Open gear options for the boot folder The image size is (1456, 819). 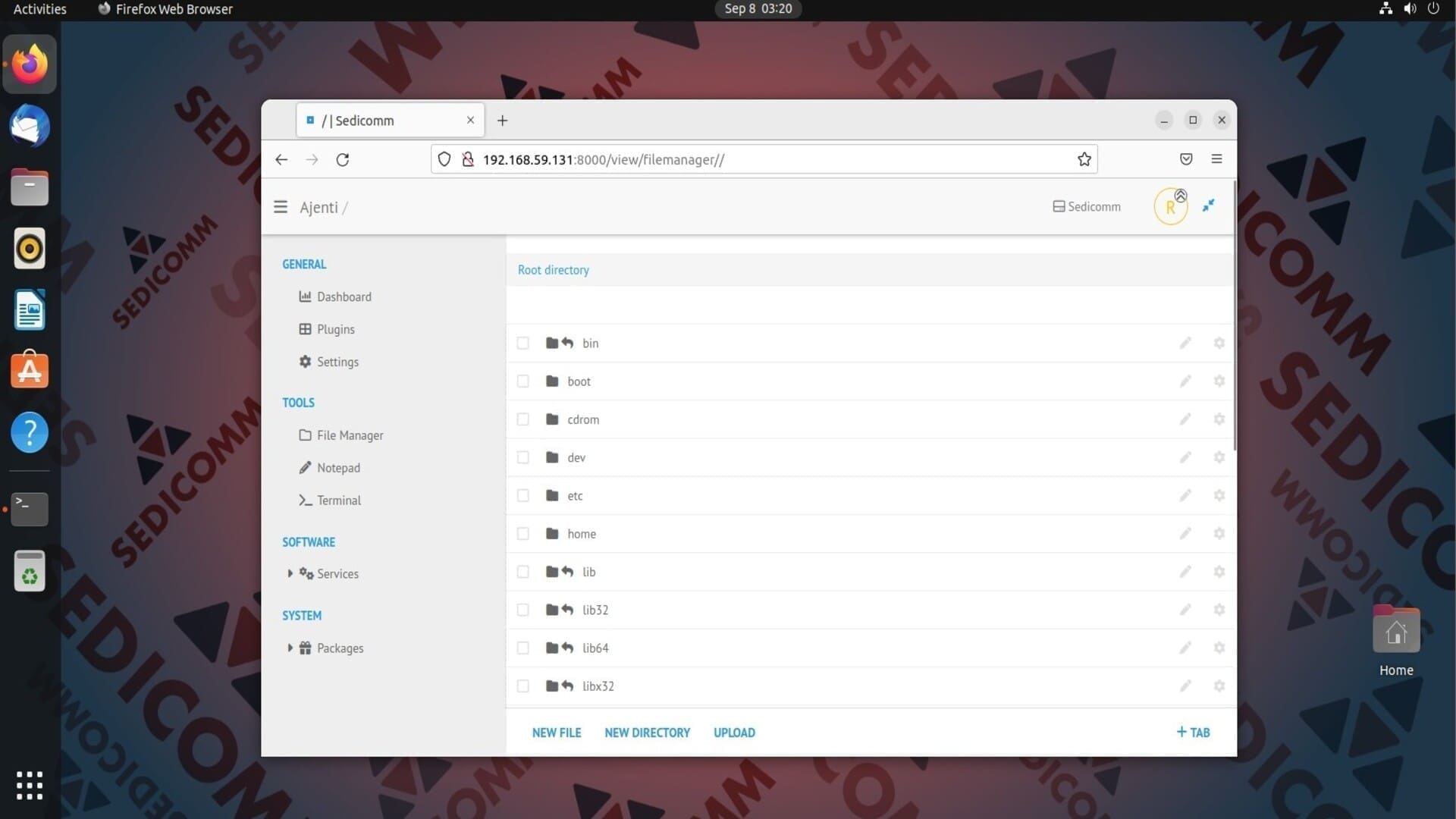(1219, 381)
